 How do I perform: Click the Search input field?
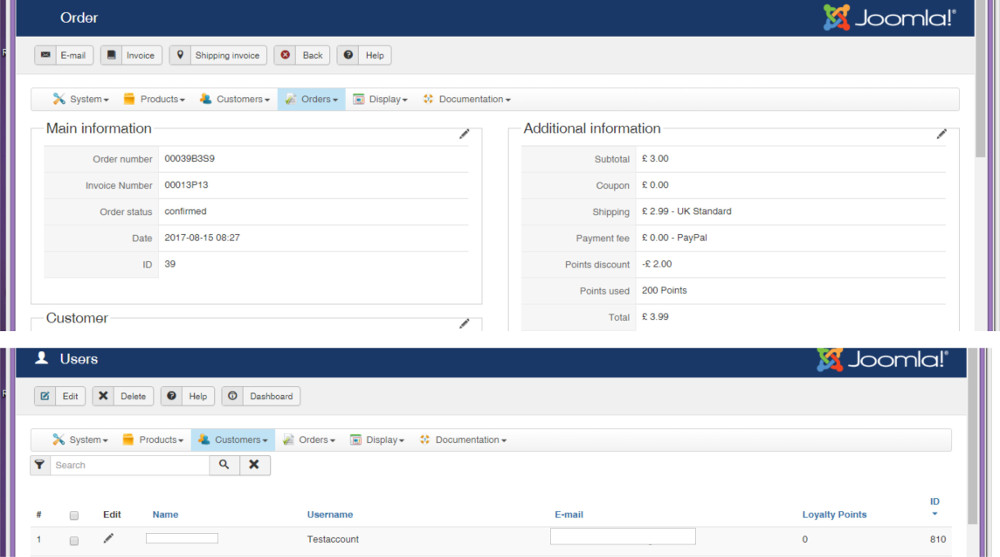[129, 465]
